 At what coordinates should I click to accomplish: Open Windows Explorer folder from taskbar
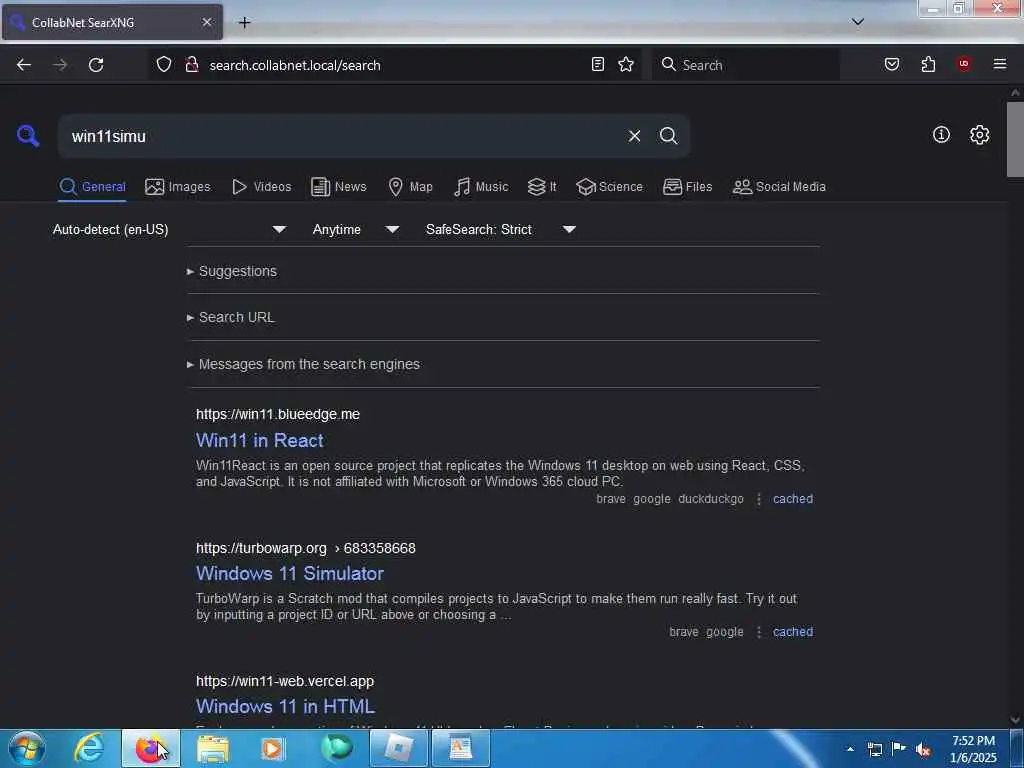coord(213,748)
